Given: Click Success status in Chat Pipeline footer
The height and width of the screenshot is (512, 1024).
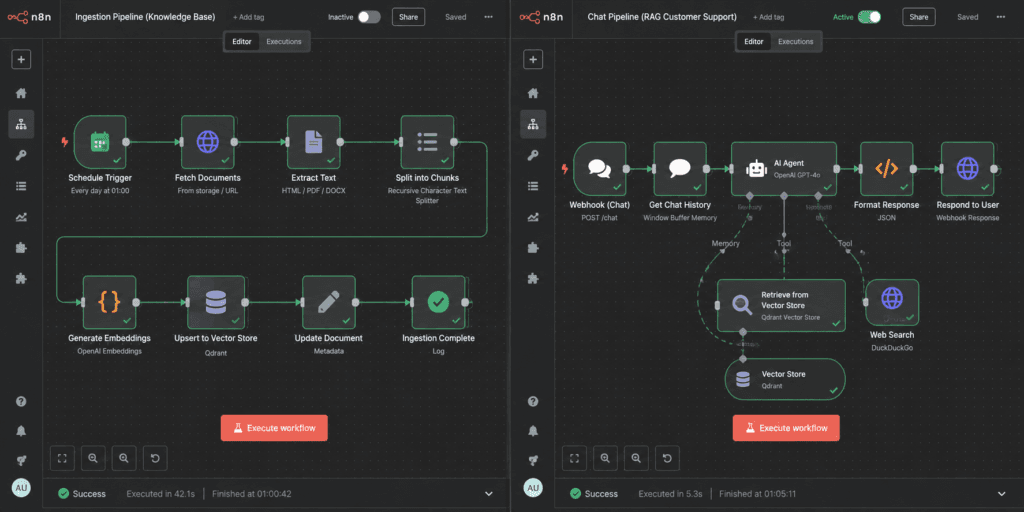Looking at the screenshot, I should point(594,494).
